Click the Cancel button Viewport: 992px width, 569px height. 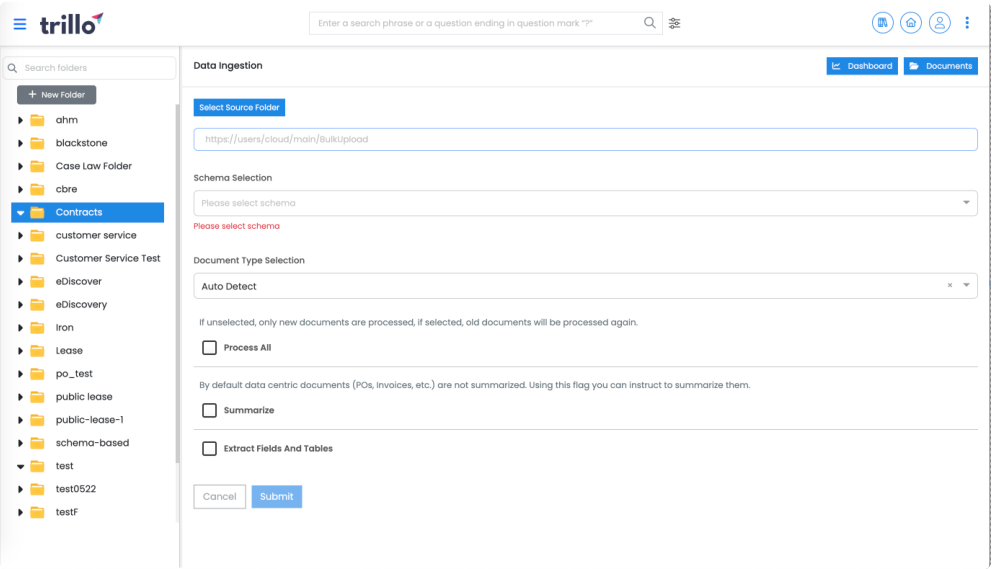(x=220, y=497)
